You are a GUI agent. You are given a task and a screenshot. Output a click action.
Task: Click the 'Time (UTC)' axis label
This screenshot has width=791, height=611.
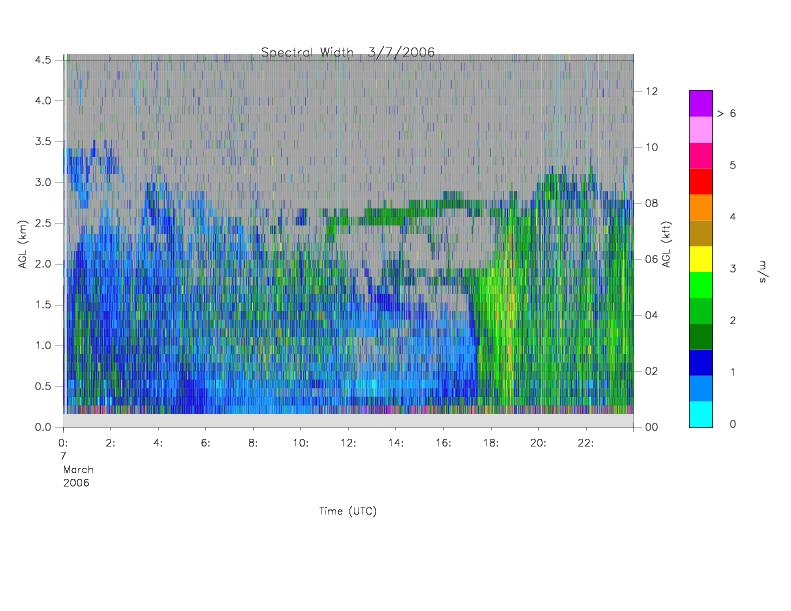(x=348, y=511)
